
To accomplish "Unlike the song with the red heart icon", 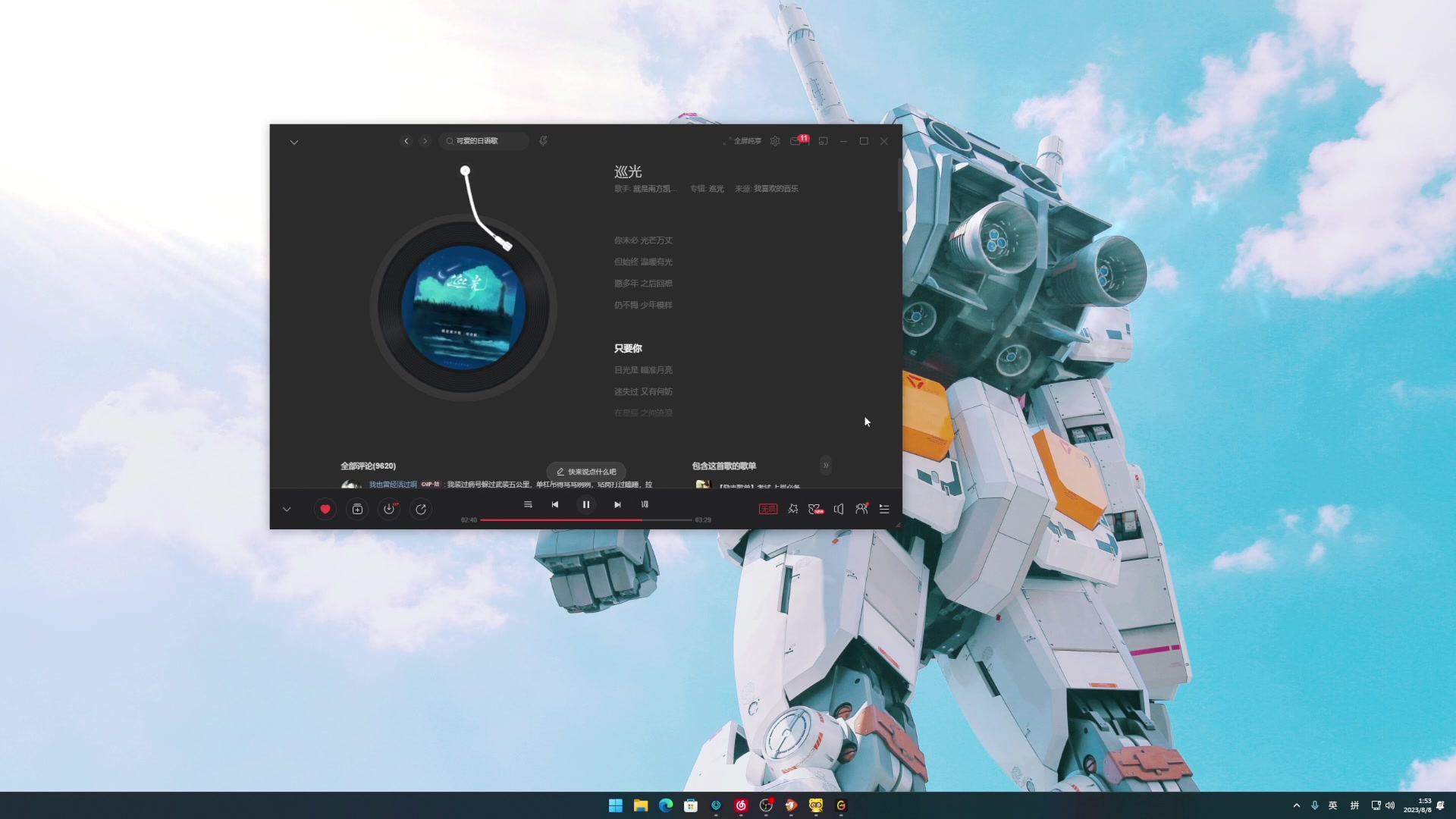I will (x=325, y=509).
